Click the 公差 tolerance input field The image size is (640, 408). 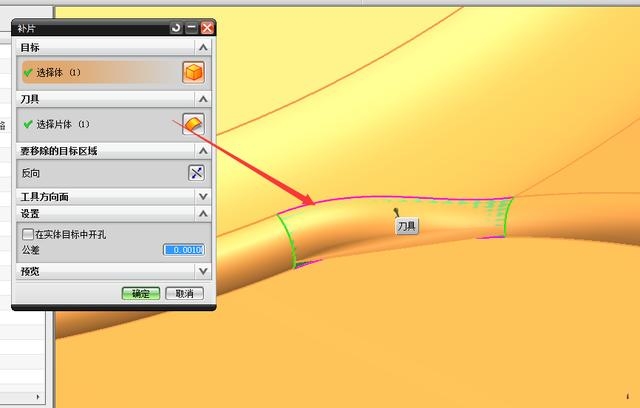pyautogui.click(x=184, y=250)
